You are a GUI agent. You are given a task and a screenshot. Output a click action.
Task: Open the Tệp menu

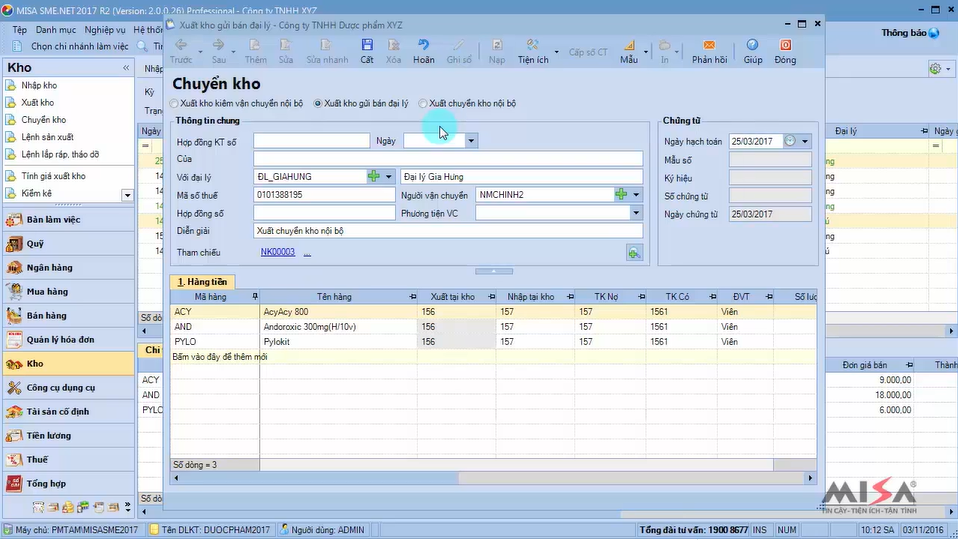click(20, 29)
